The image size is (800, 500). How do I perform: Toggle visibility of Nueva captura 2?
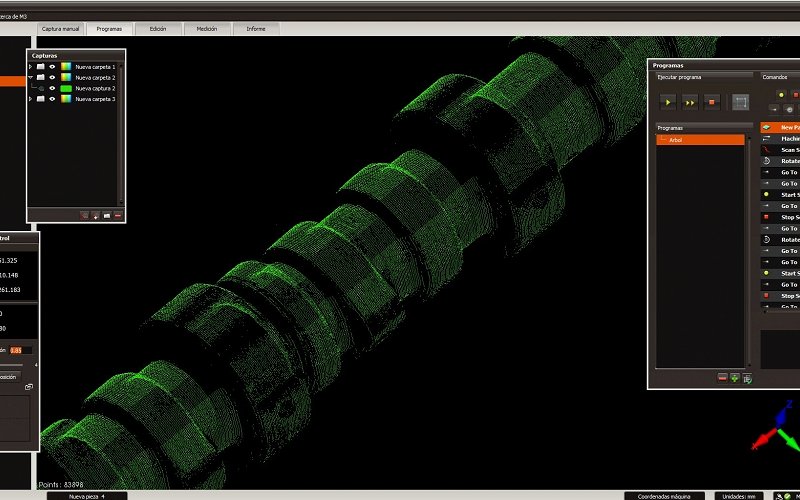[52, 89]
